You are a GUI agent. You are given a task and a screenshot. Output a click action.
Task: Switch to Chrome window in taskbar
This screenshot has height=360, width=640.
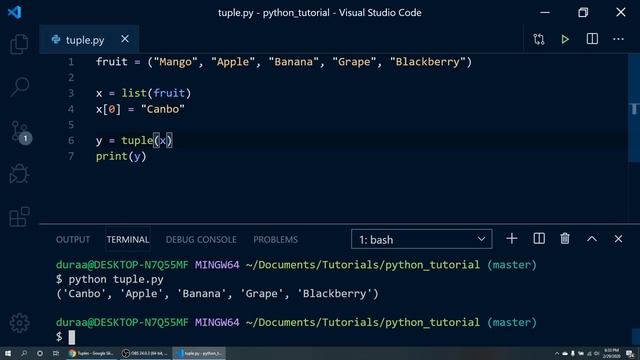[92, 353]
